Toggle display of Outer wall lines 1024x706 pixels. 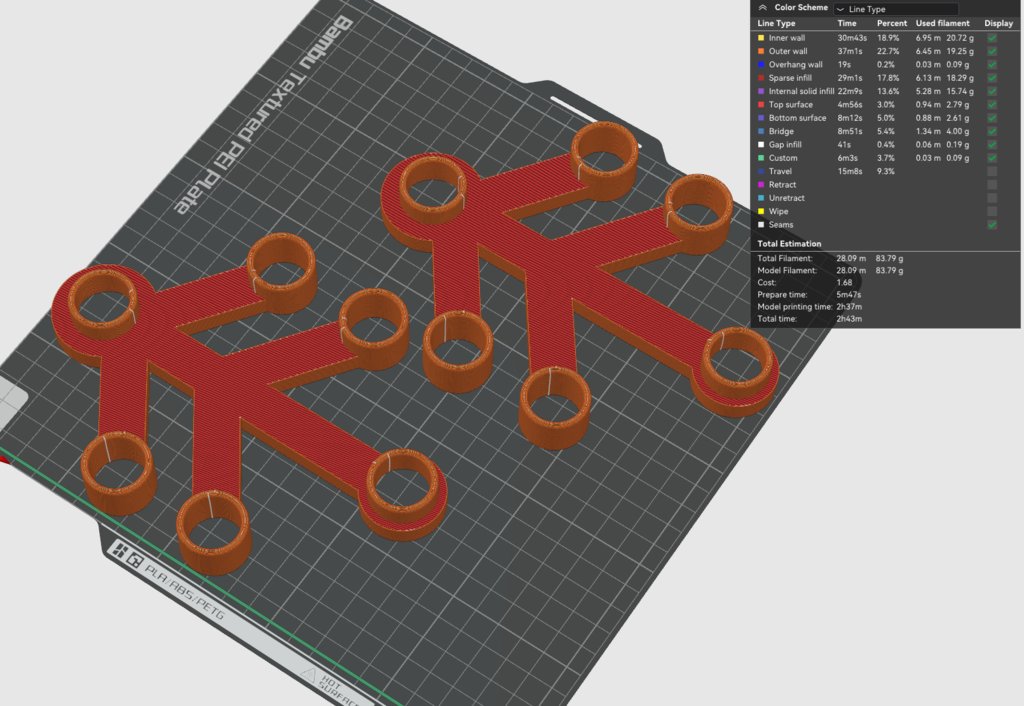pos(992,51)
